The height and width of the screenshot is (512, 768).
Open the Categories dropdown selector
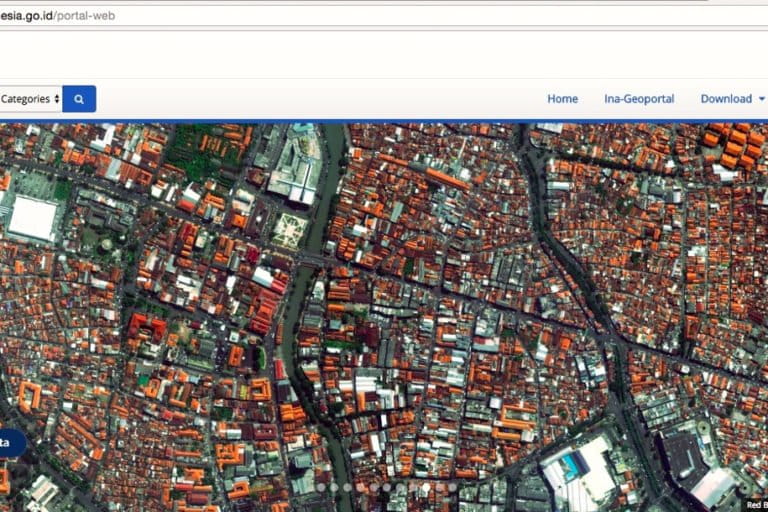pyautogui.click(x=30, y=99)
